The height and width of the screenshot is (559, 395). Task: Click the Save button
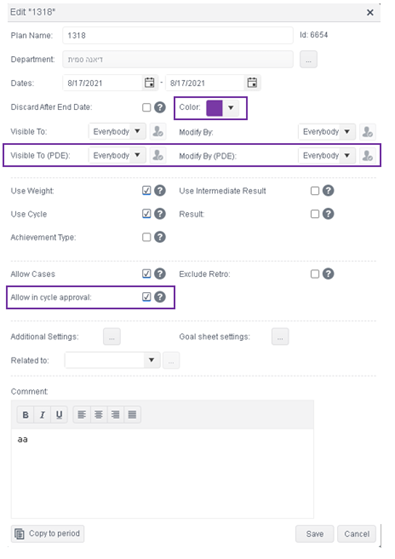tap(314, 534)
